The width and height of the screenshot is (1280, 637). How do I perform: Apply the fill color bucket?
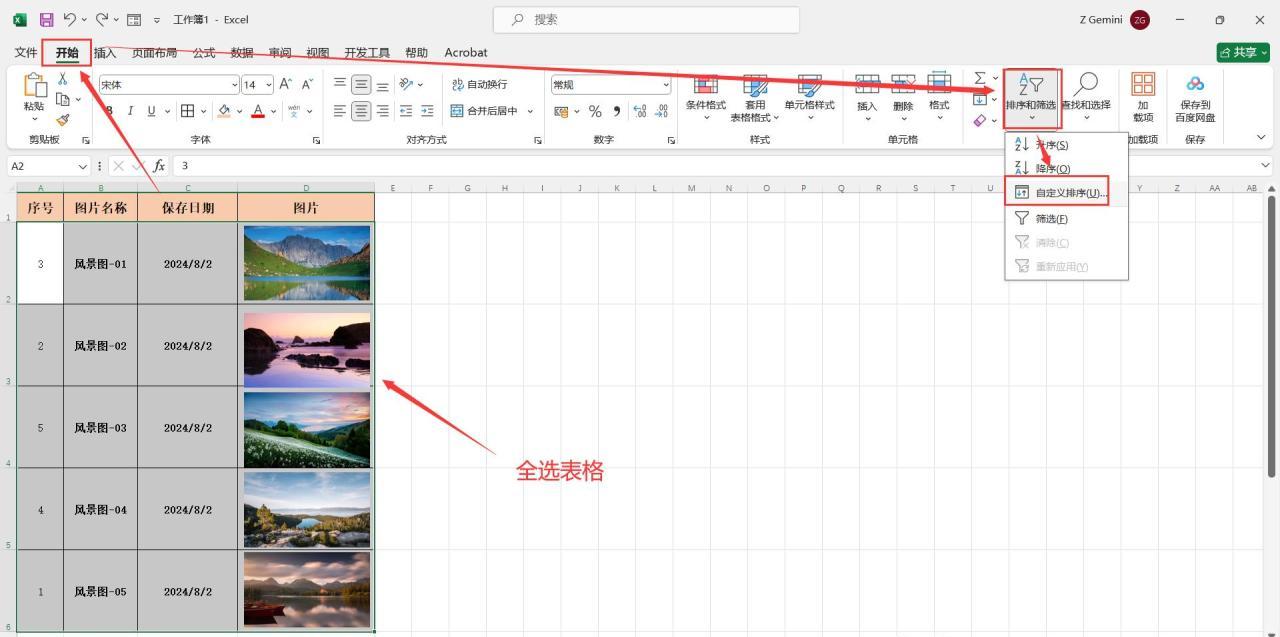224,111
